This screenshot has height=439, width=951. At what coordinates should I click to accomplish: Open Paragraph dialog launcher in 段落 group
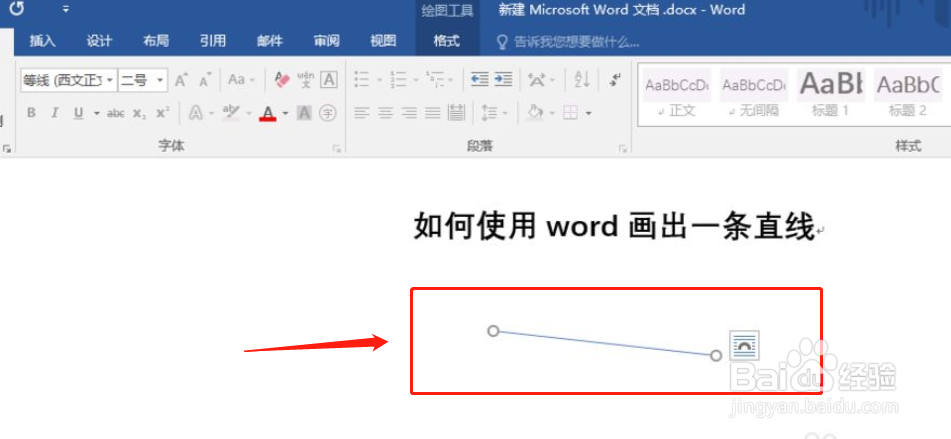coord(622,148)
